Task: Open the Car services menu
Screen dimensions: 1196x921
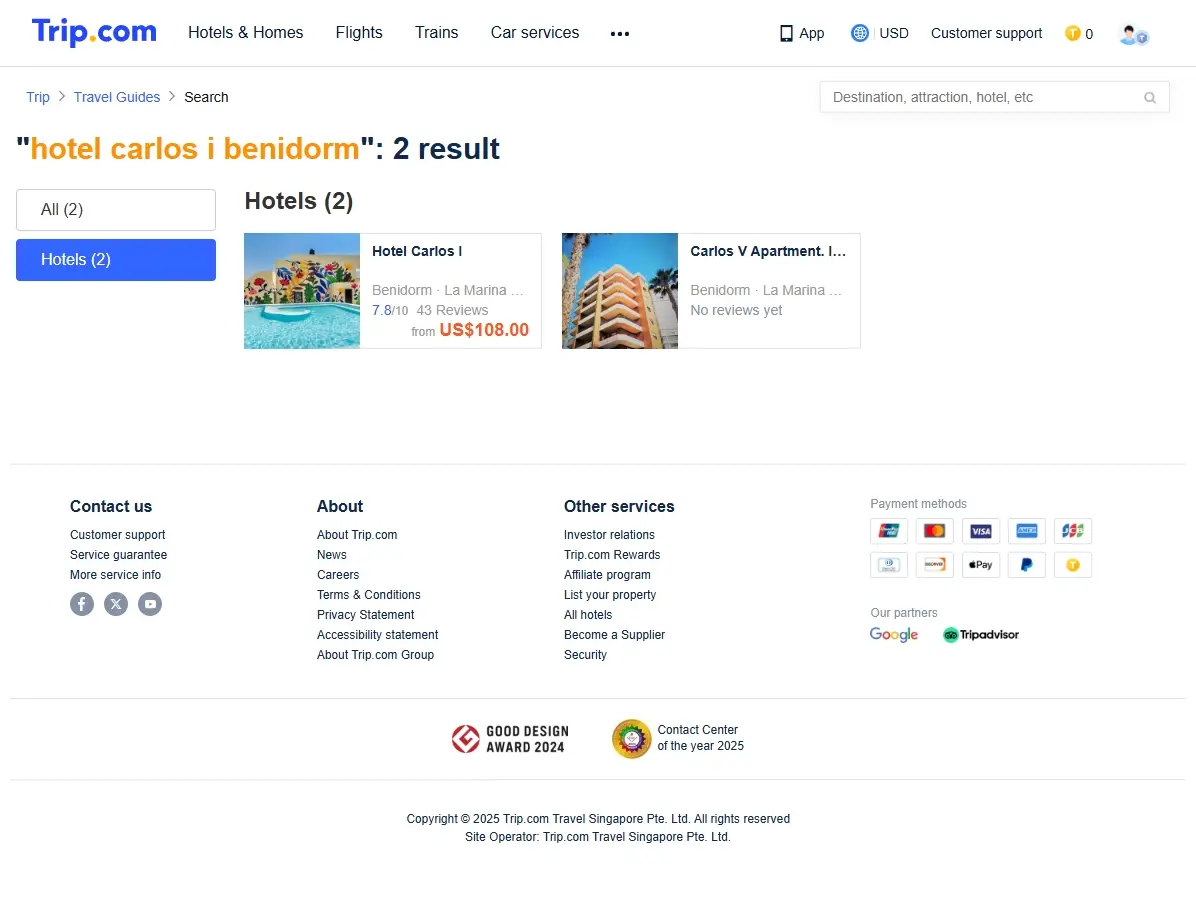Action: 535,33
